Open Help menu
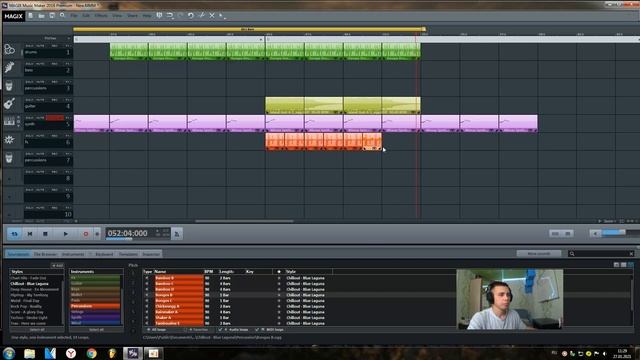This screenshot has width=640, height=360. [x=147, y=16]
